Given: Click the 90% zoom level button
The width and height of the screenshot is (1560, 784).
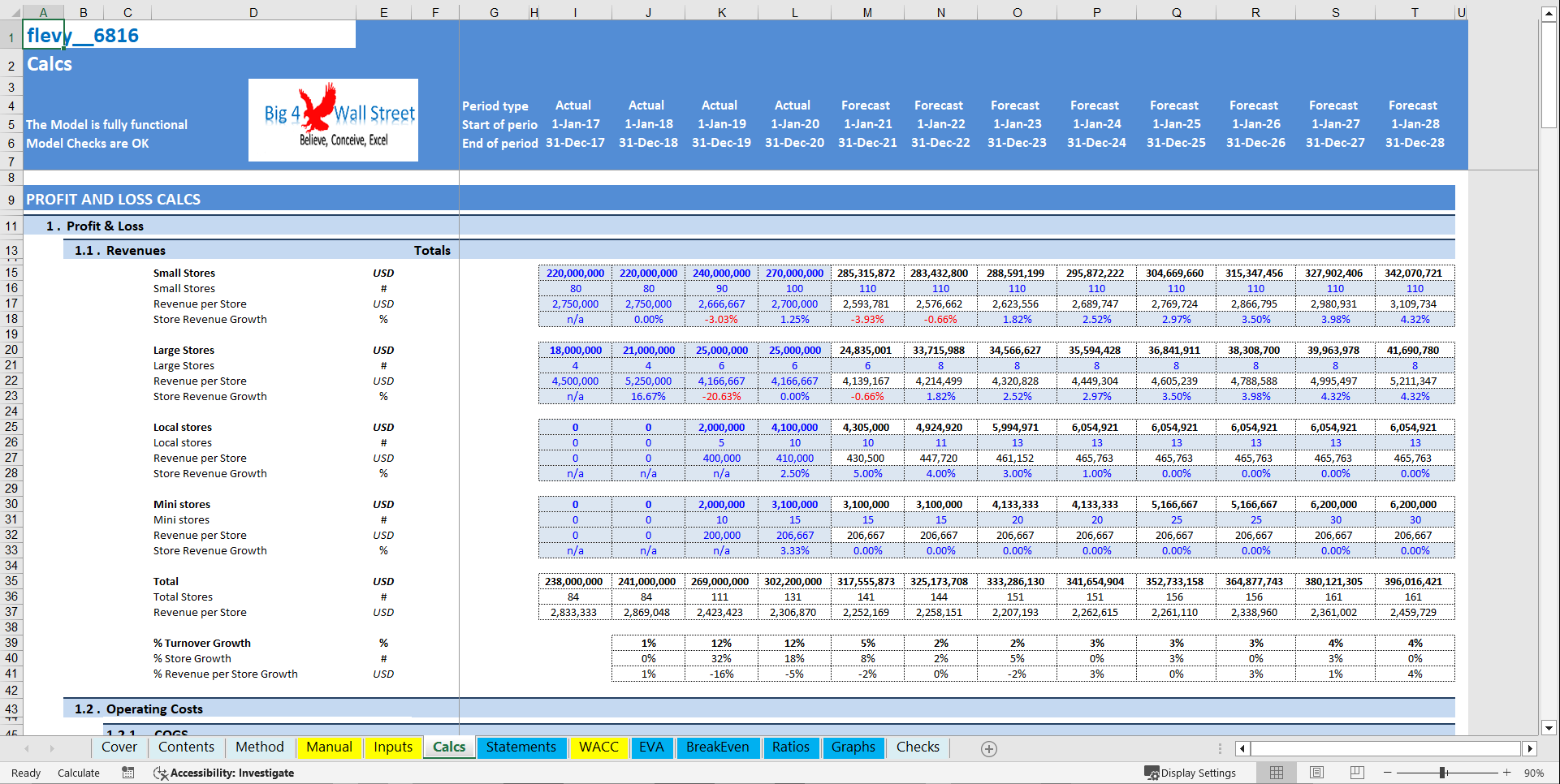Looking at the screenshot, I should point(1536,773).
